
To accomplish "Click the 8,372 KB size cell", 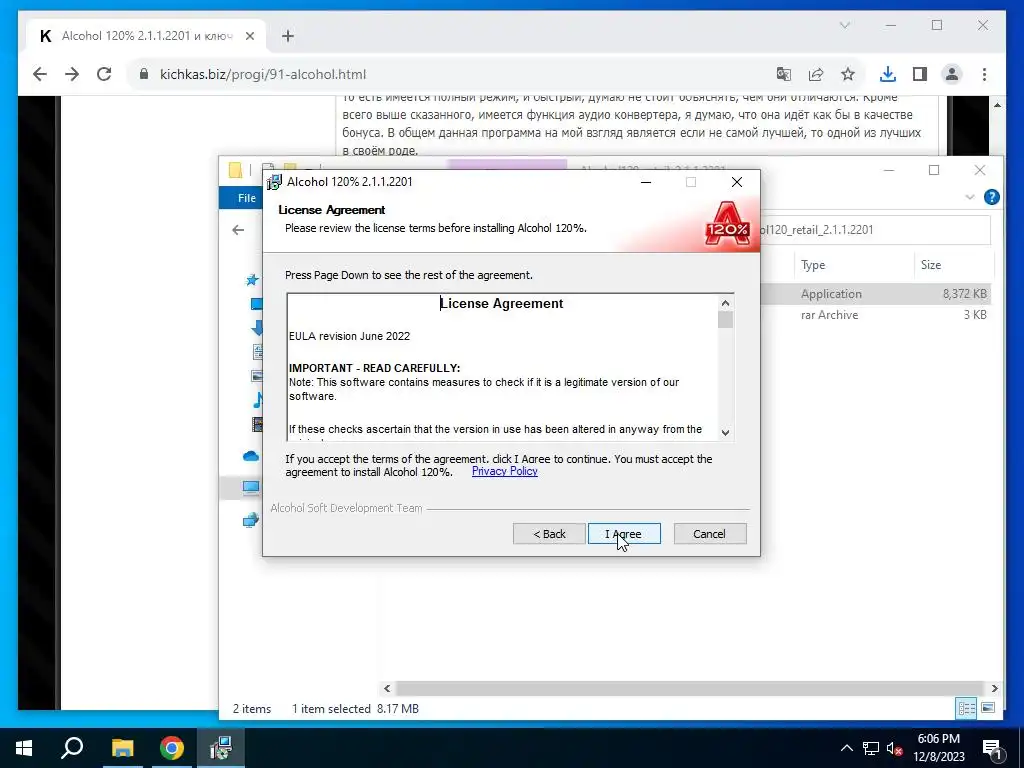I will [x=965, y=294].
